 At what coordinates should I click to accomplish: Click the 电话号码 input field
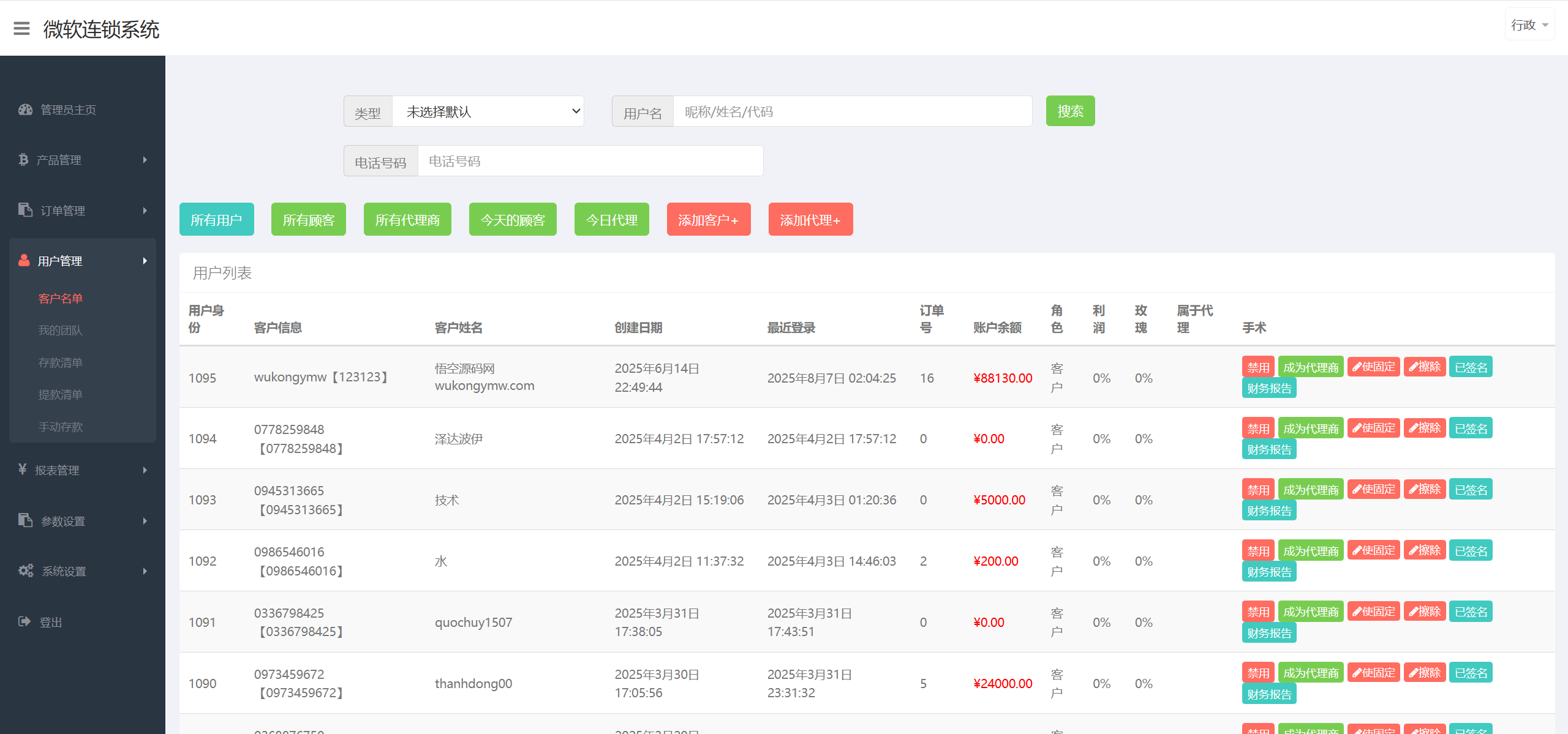(590, 161)
